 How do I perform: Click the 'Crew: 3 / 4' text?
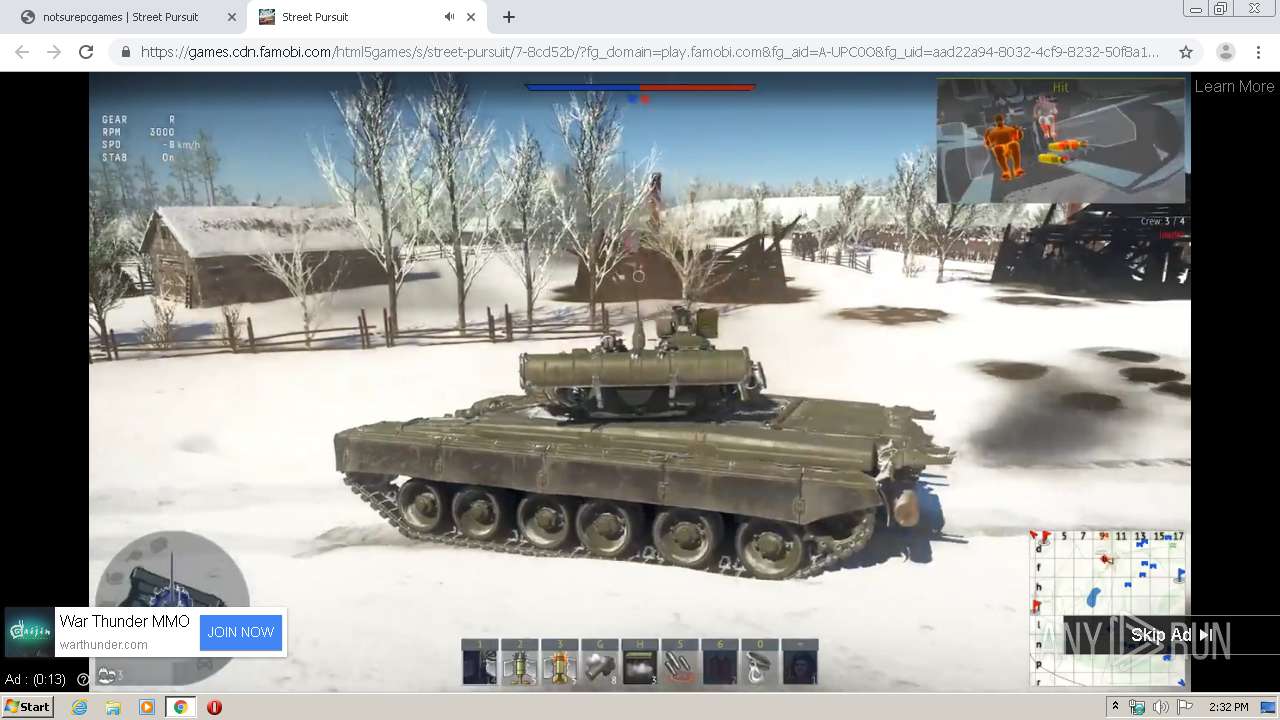coord(1162,221)
